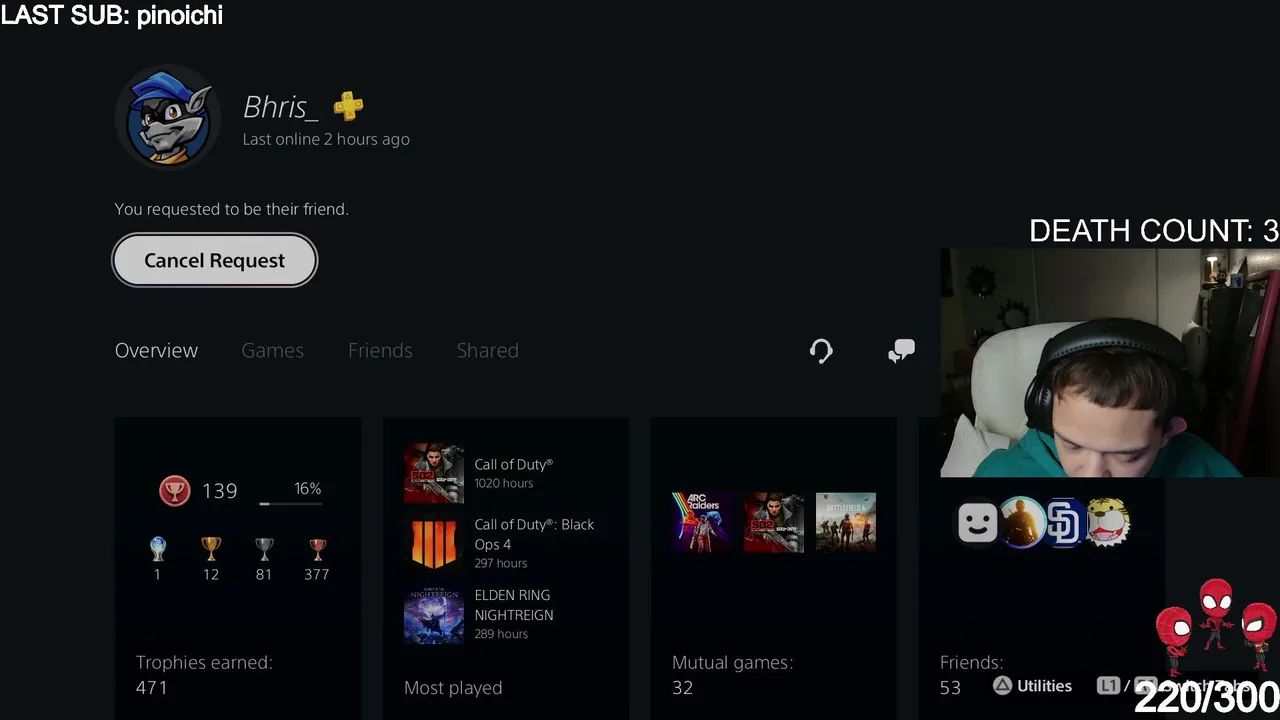
Task: Click the Call of Duty: Black Ops 4 title
Action: point(534,534)
